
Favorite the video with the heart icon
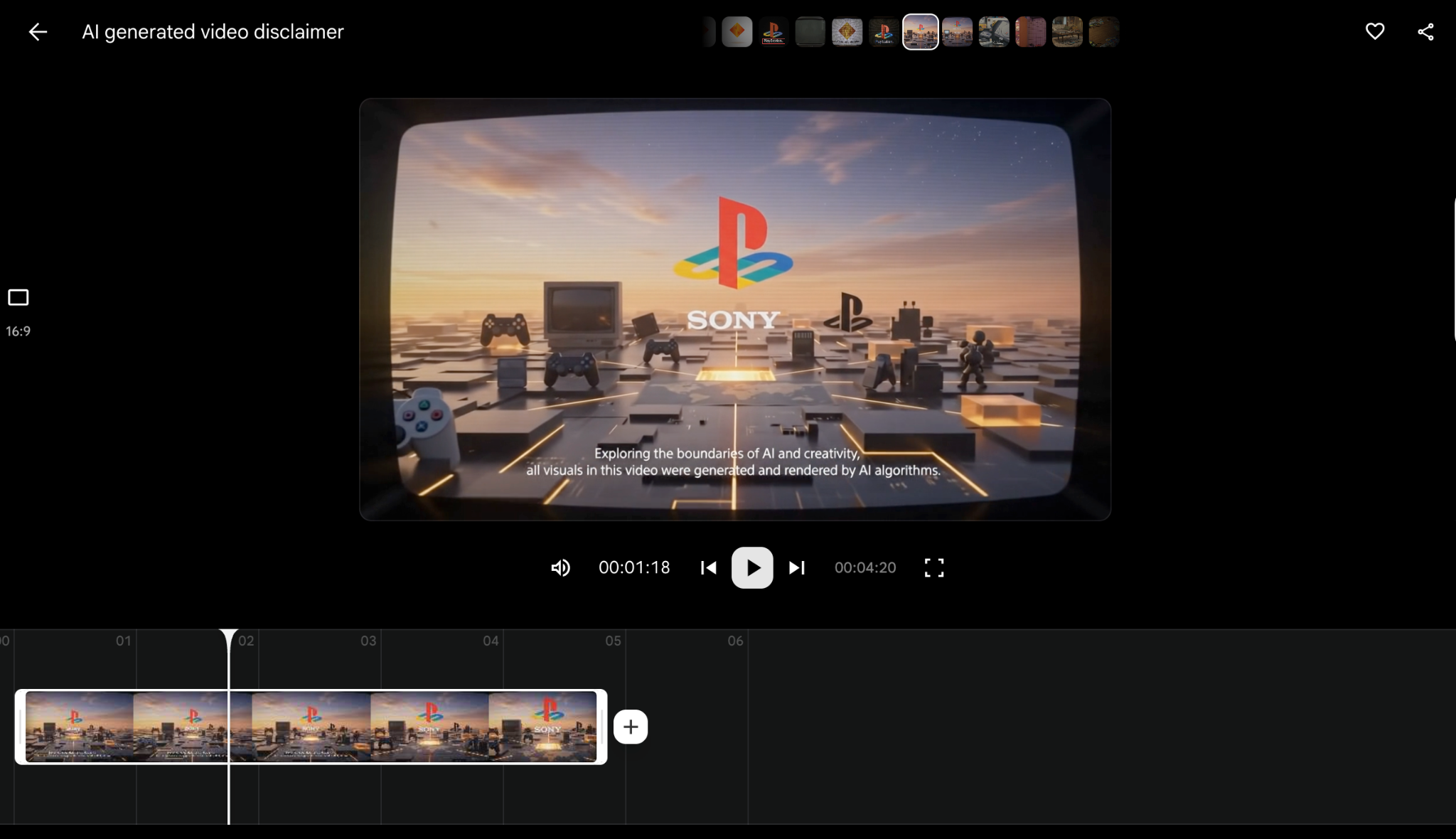[1375, 31]
